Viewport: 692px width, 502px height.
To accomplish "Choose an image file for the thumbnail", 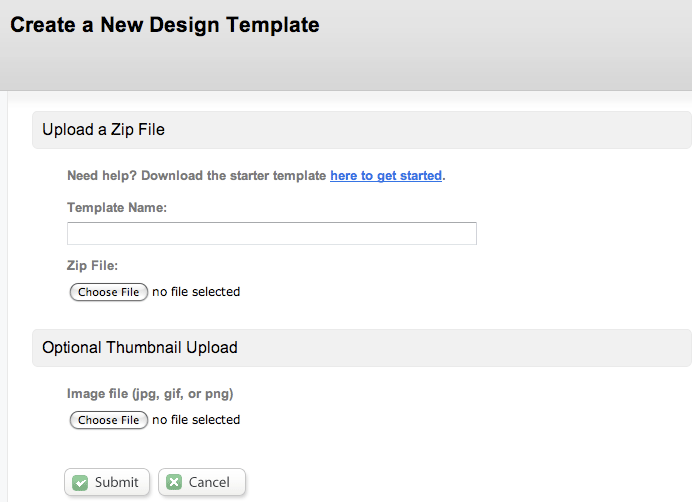I will (109, 420).
